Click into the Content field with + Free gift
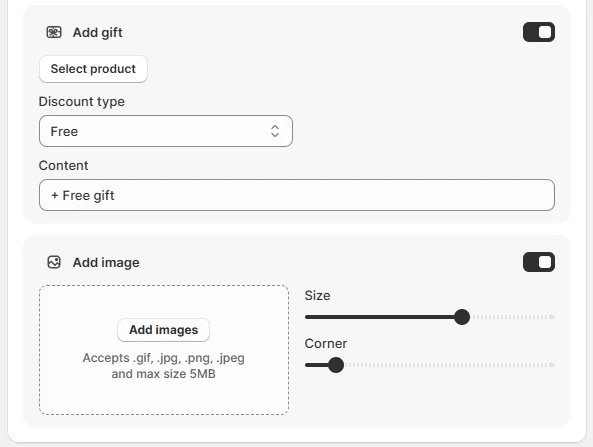Image resolution: width=593 pixels, height=447 pixels. 297,195
